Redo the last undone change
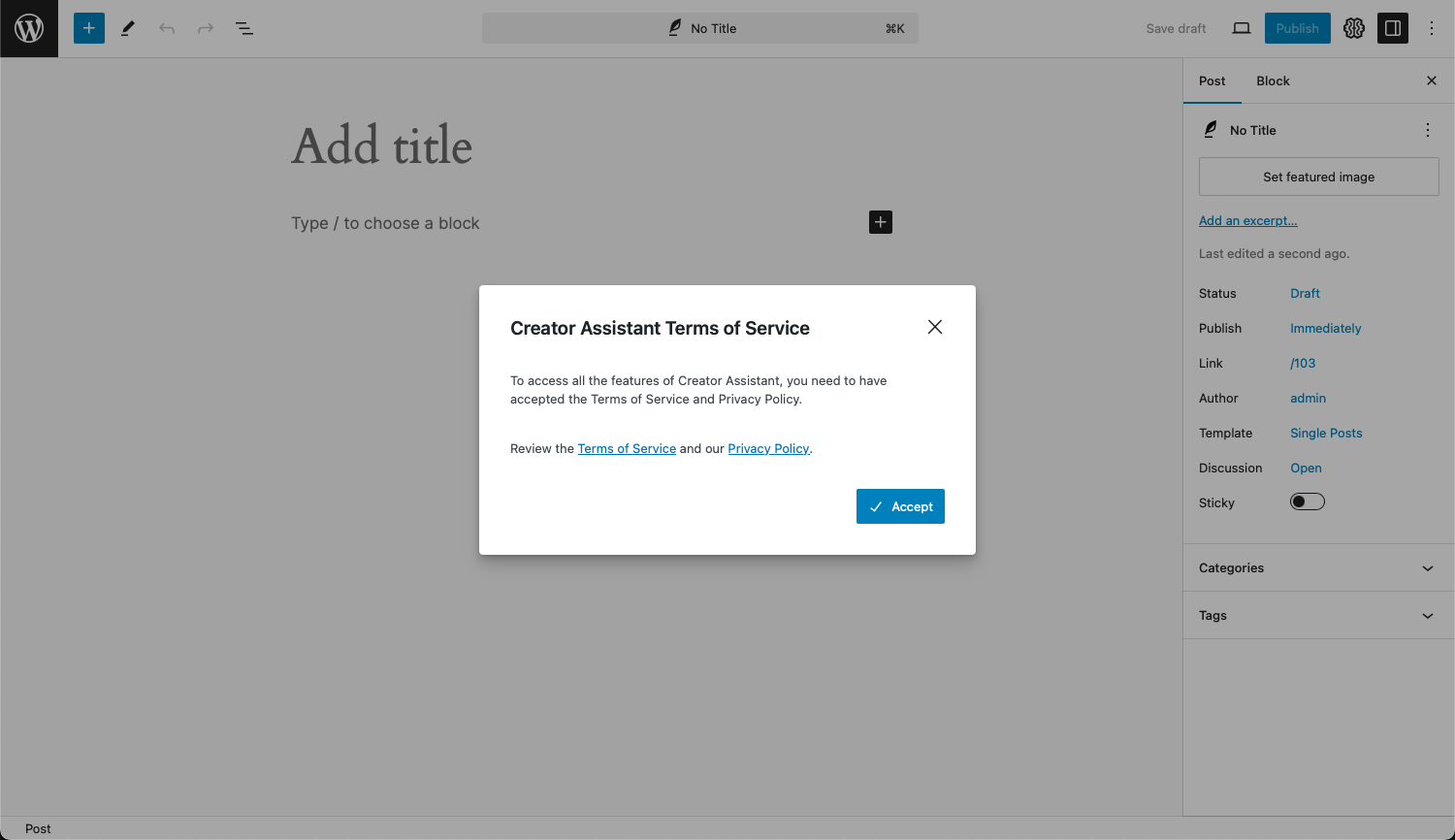Screen dimensions: 1455x840 point(206,28)
